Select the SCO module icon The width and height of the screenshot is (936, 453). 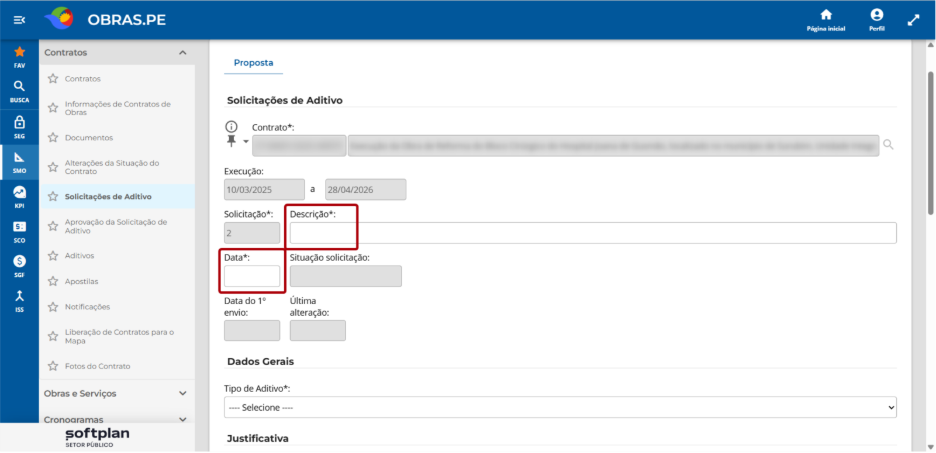tap(19, 232)
